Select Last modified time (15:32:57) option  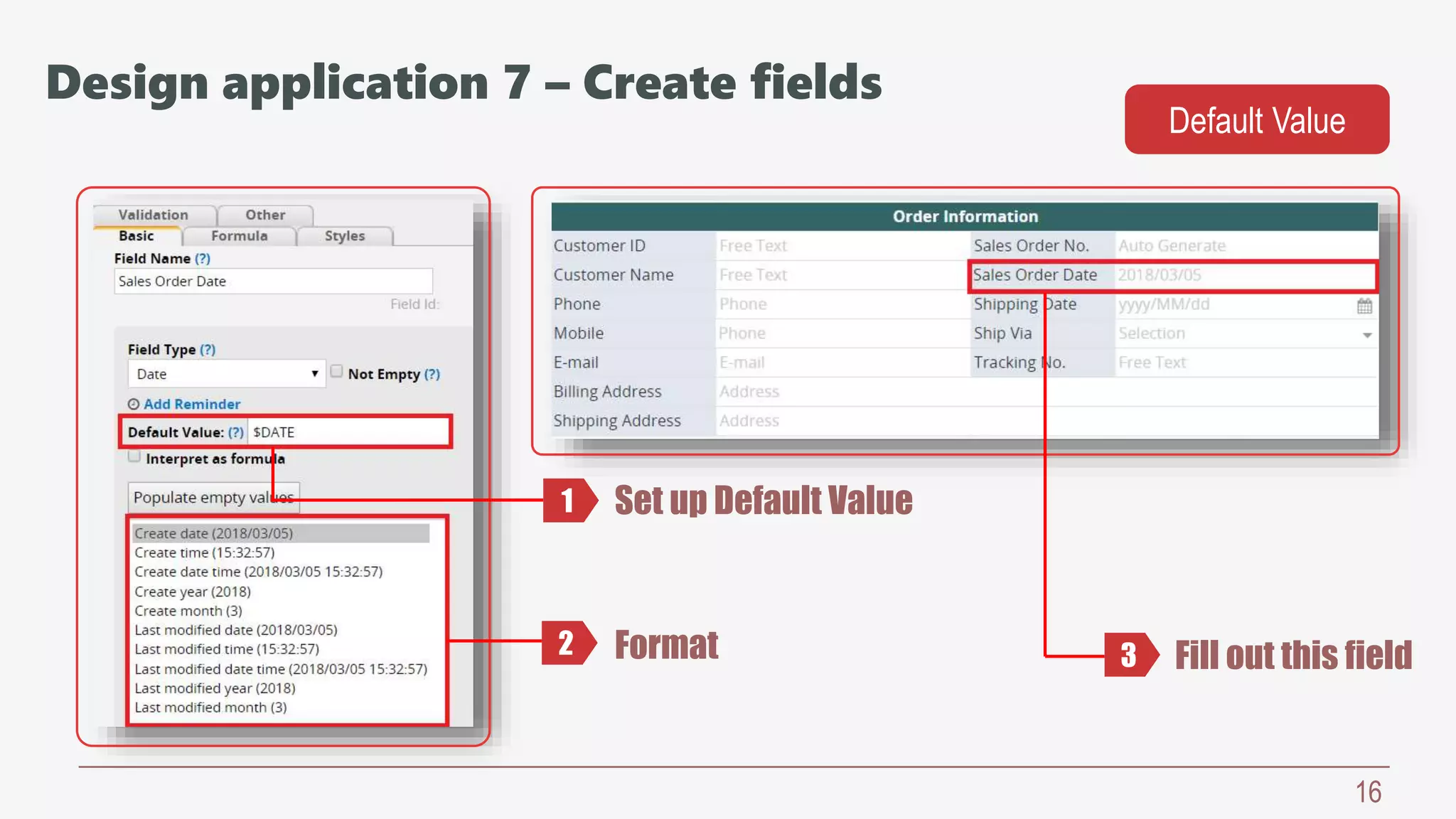pos(281,649)
